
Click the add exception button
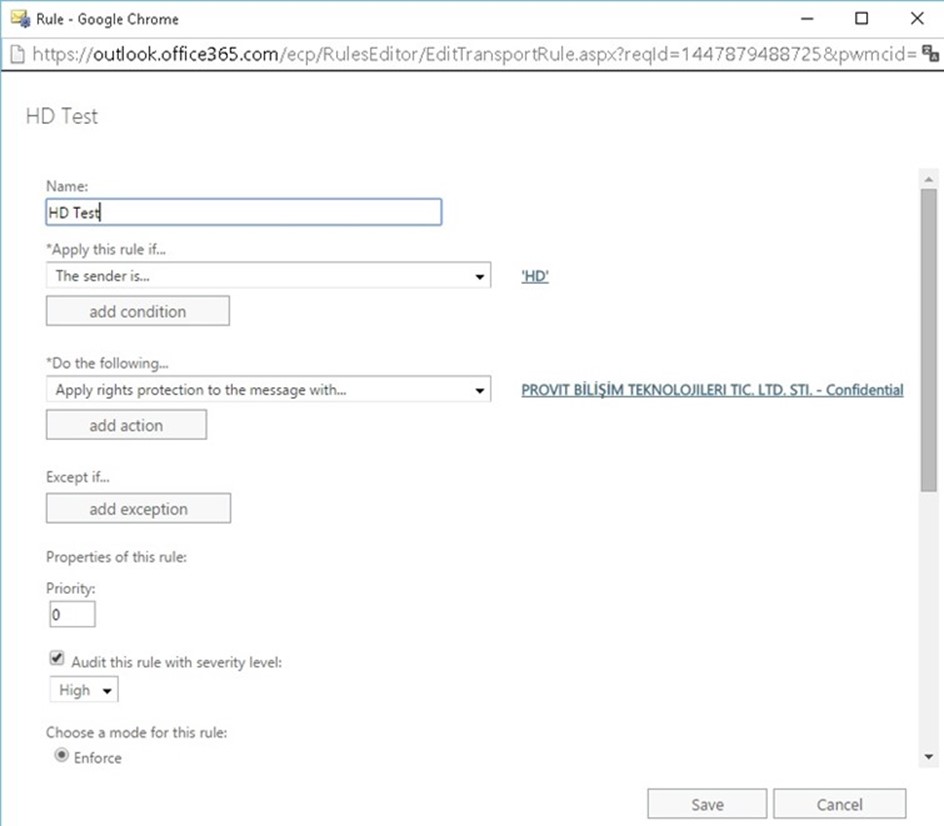138,509
